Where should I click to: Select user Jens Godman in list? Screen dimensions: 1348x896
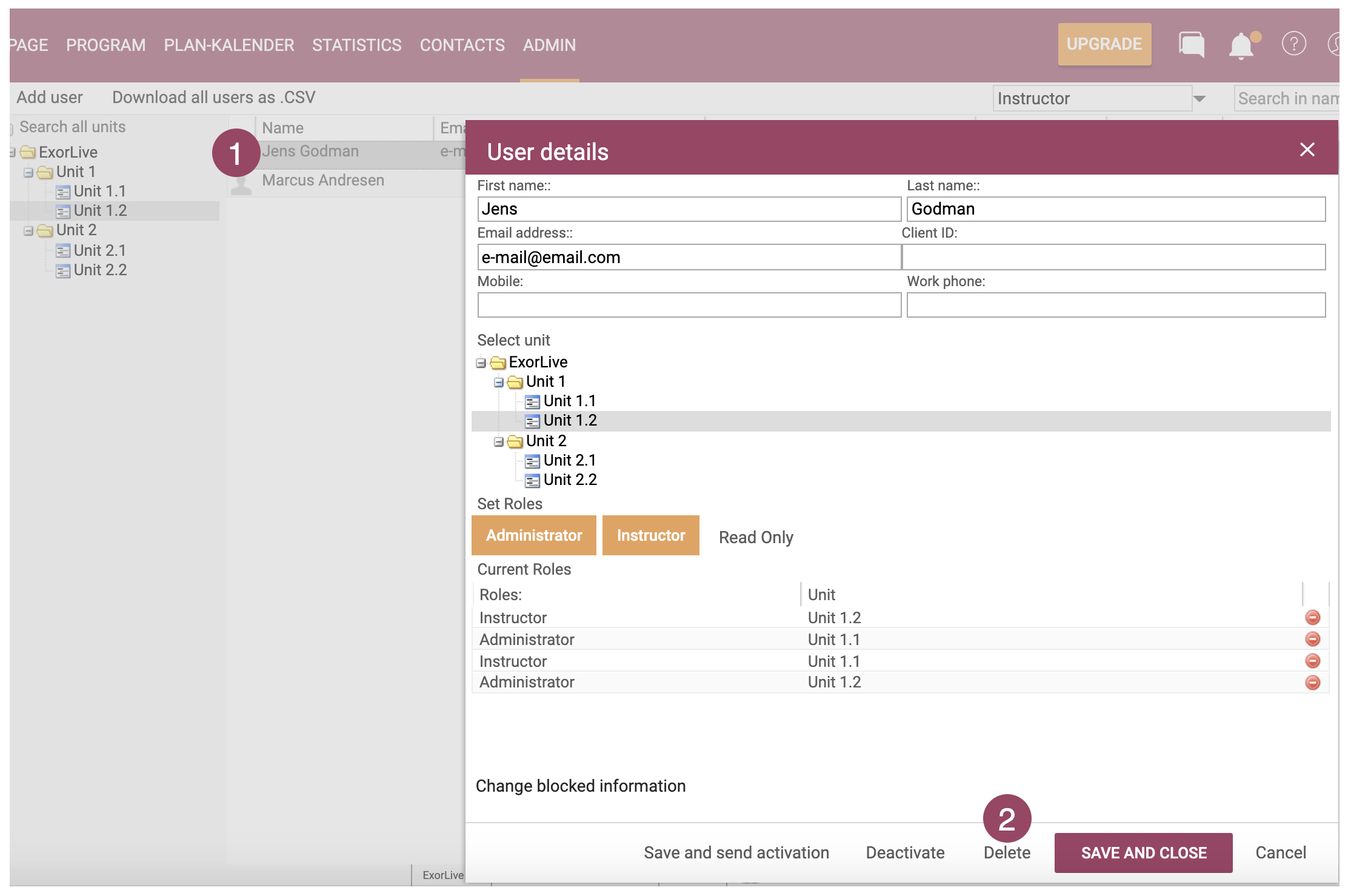point(310,151)
